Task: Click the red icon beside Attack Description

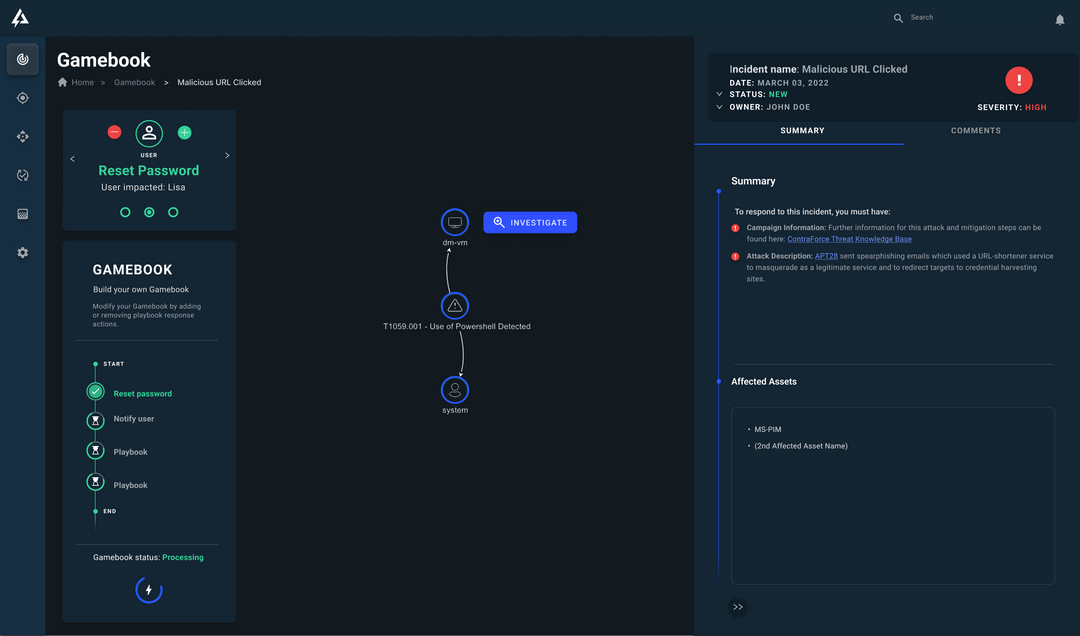Action: tap(736, 256)
